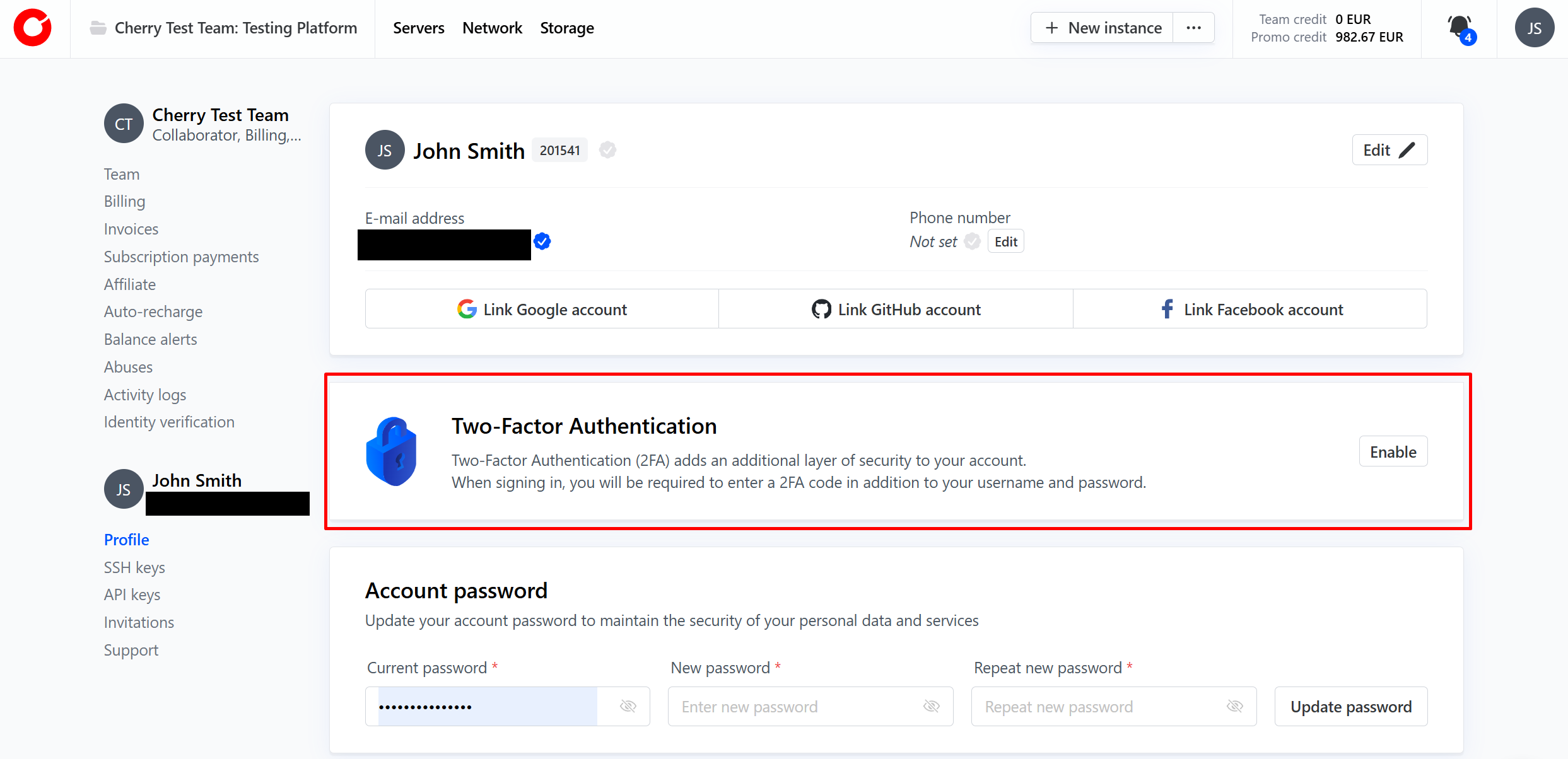Open the notifications bell icon
1568x759 pixels.
point(1460,28)
